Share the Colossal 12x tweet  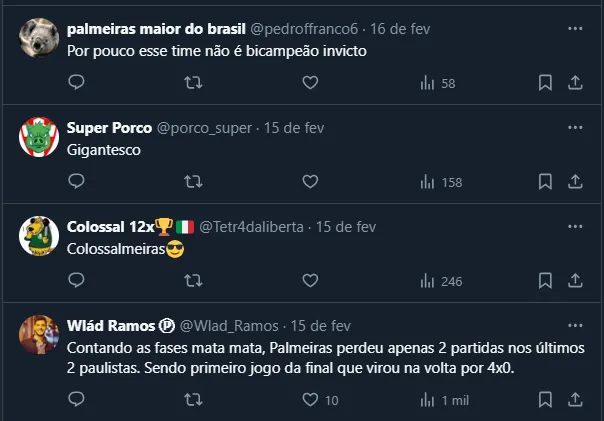point(576,281)
